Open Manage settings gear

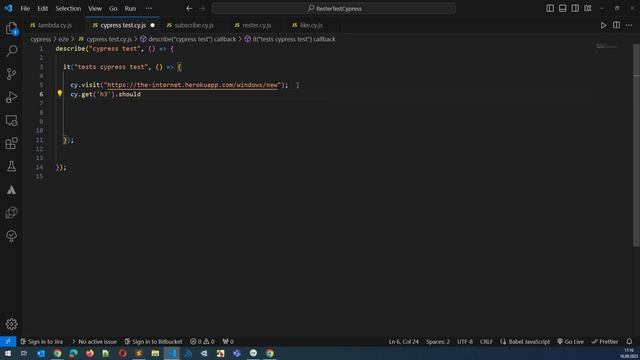(x=11, y=324)
